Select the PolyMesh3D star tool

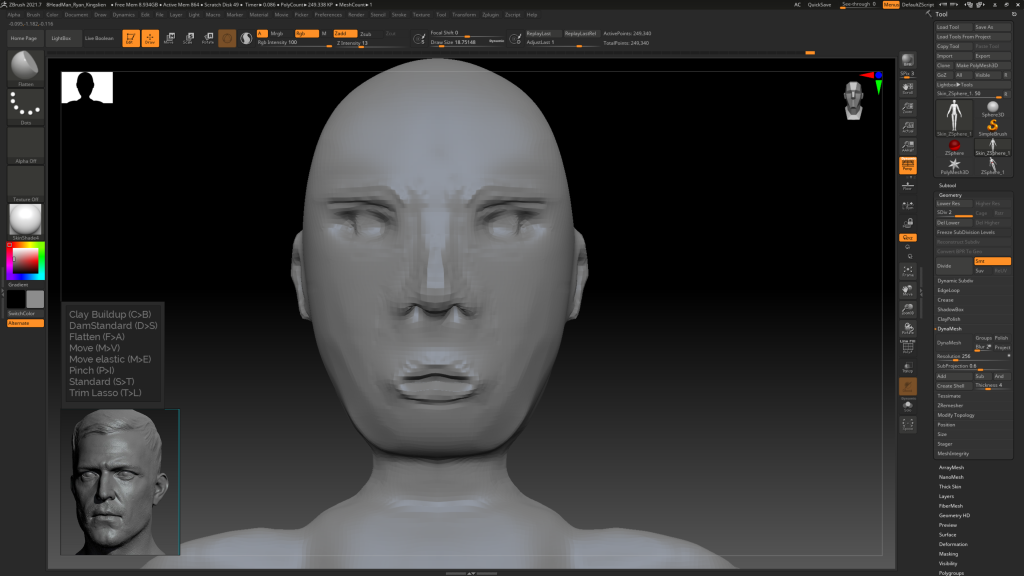[x=954, y=164]
